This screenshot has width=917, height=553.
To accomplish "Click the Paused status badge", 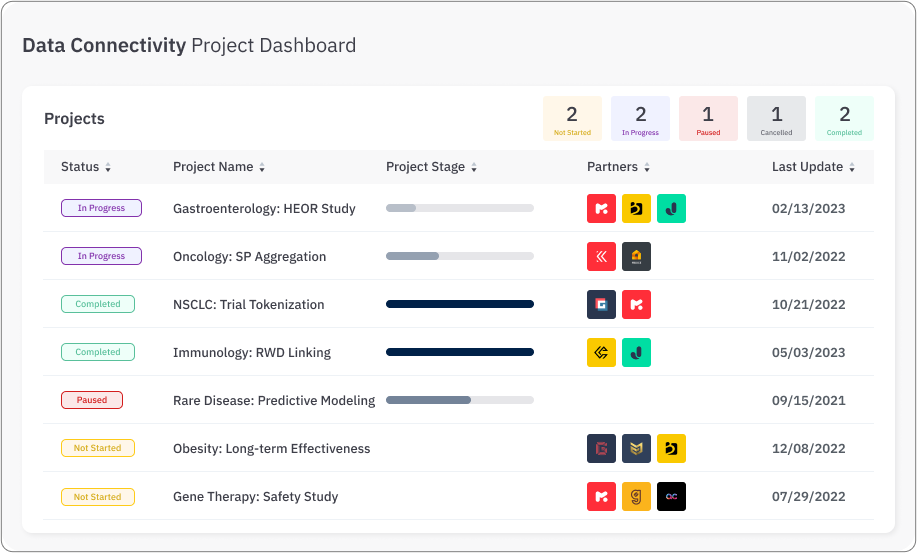I will [x=92, y=400].
